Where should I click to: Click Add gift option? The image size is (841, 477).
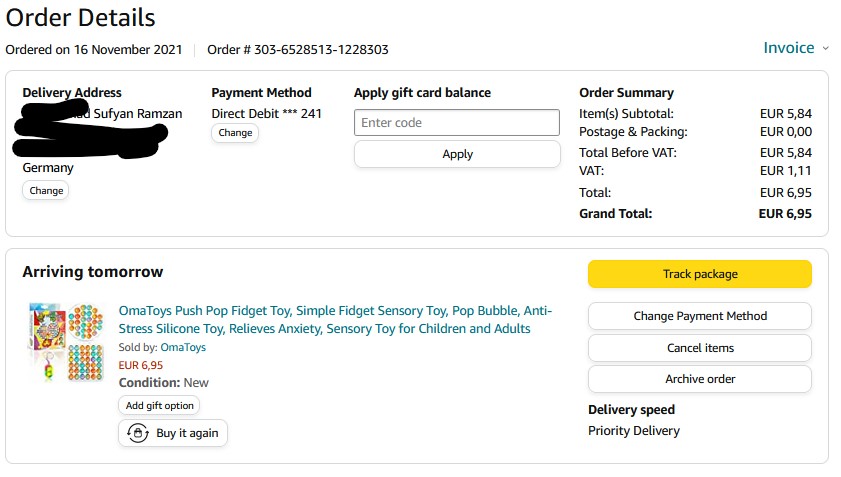(x=159, y=405)
